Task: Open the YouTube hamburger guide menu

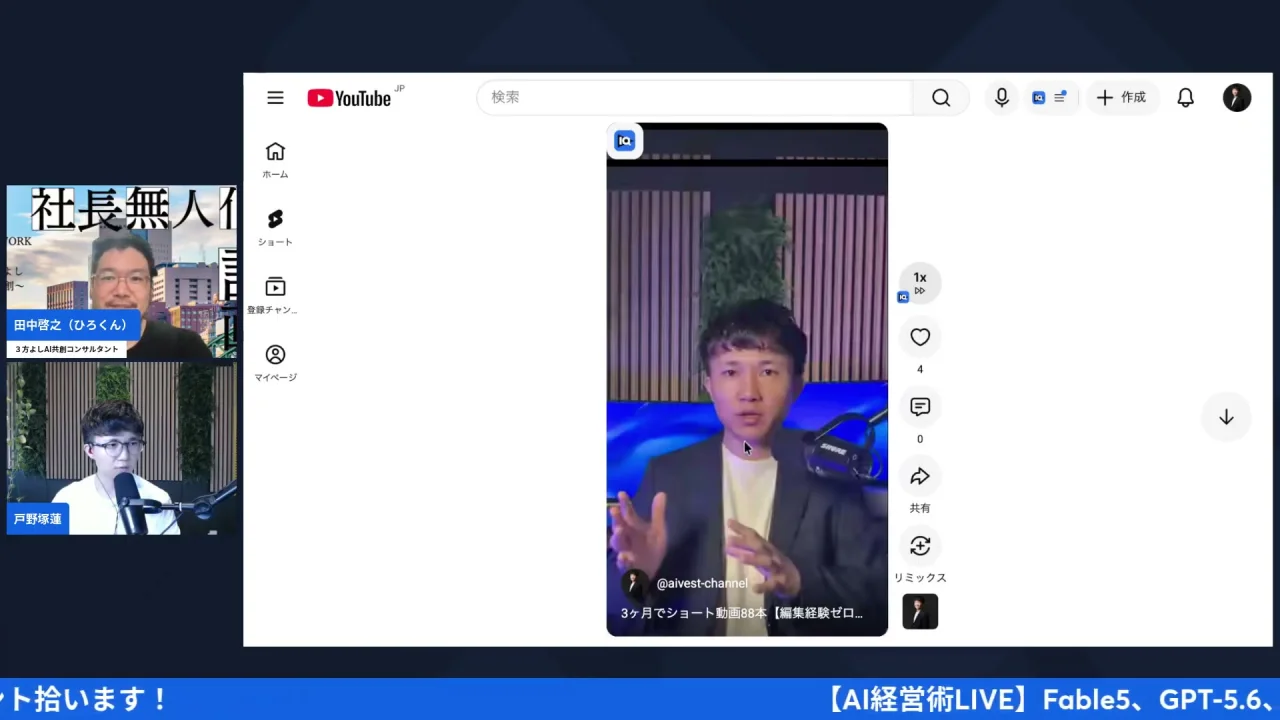Action: (275, 98)
